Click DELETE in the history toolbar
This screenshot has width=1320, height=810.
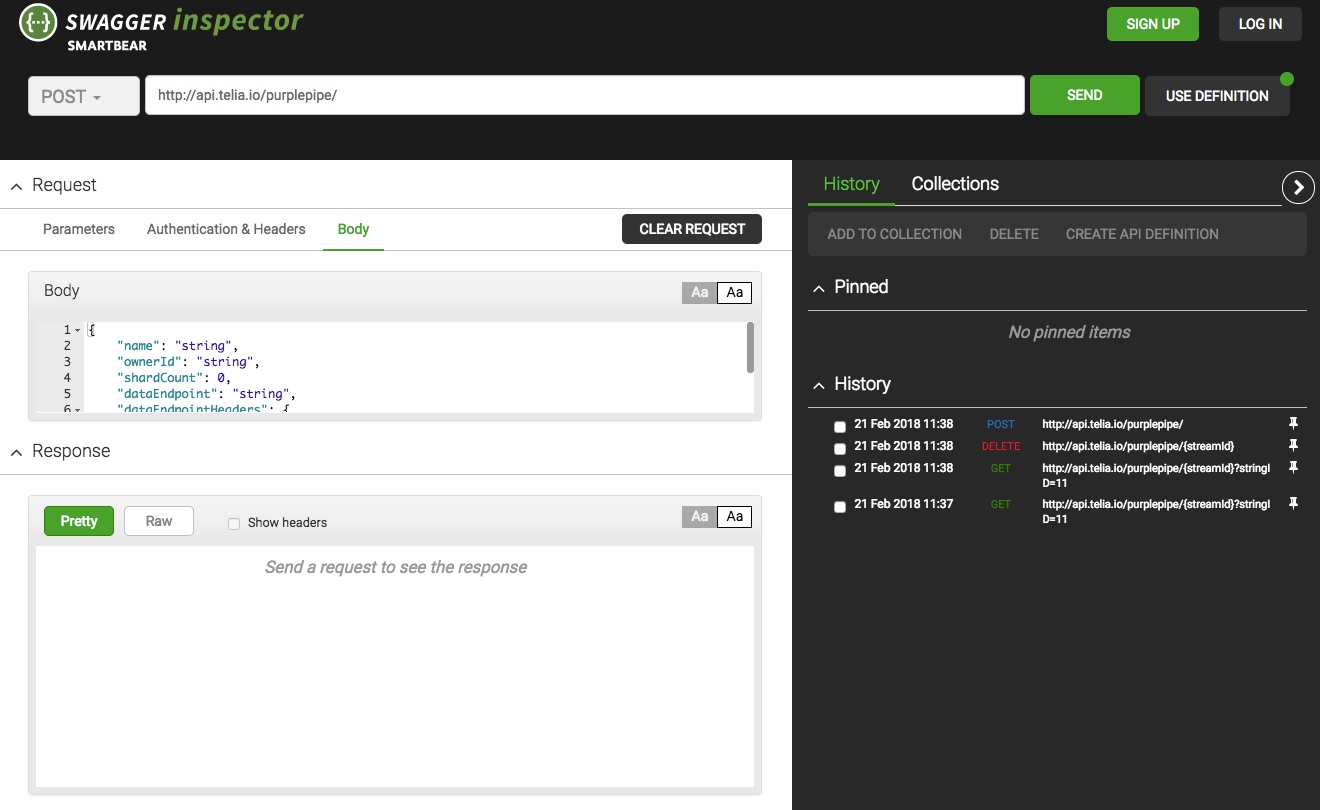coord(1014,234)
